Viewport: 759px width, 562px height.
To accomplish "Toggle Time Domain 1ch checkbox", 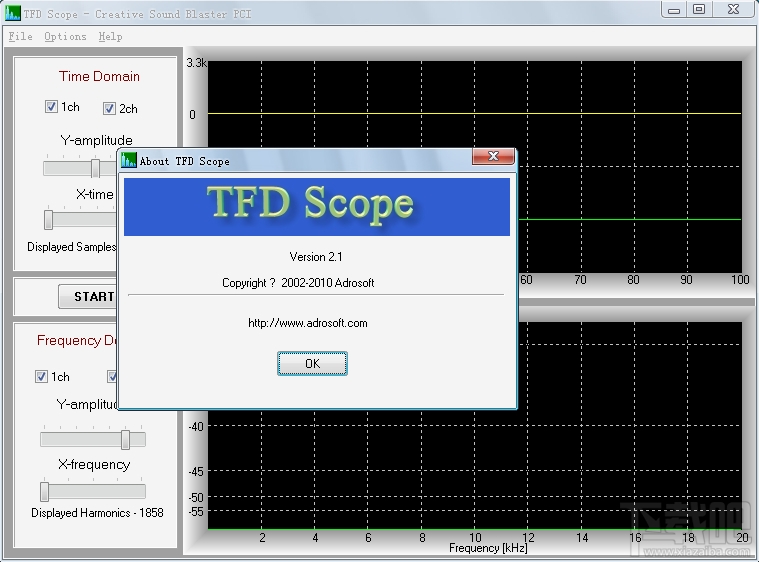I will pyautogui.click(x=51, y=106).
